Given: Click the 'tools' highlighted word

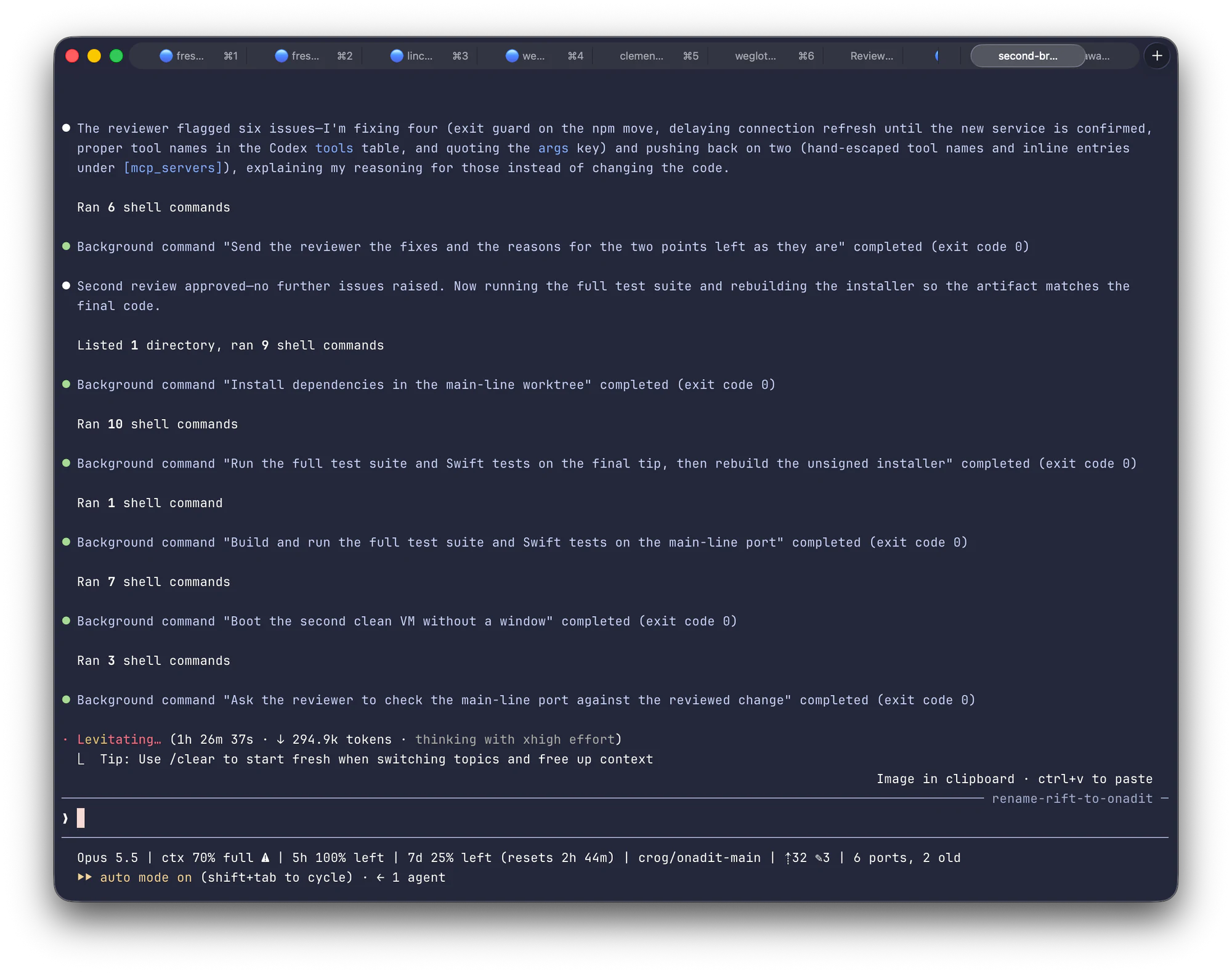Looking at the screenshot, I should (x=334, y=149).
